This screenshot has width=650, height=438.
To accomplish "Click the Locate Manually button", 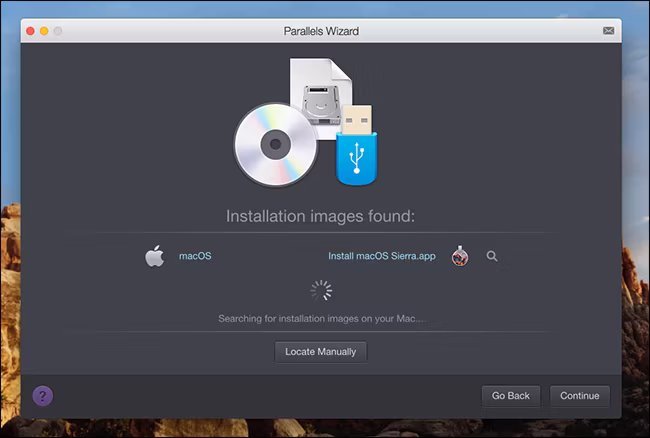I will coord(320,352).
